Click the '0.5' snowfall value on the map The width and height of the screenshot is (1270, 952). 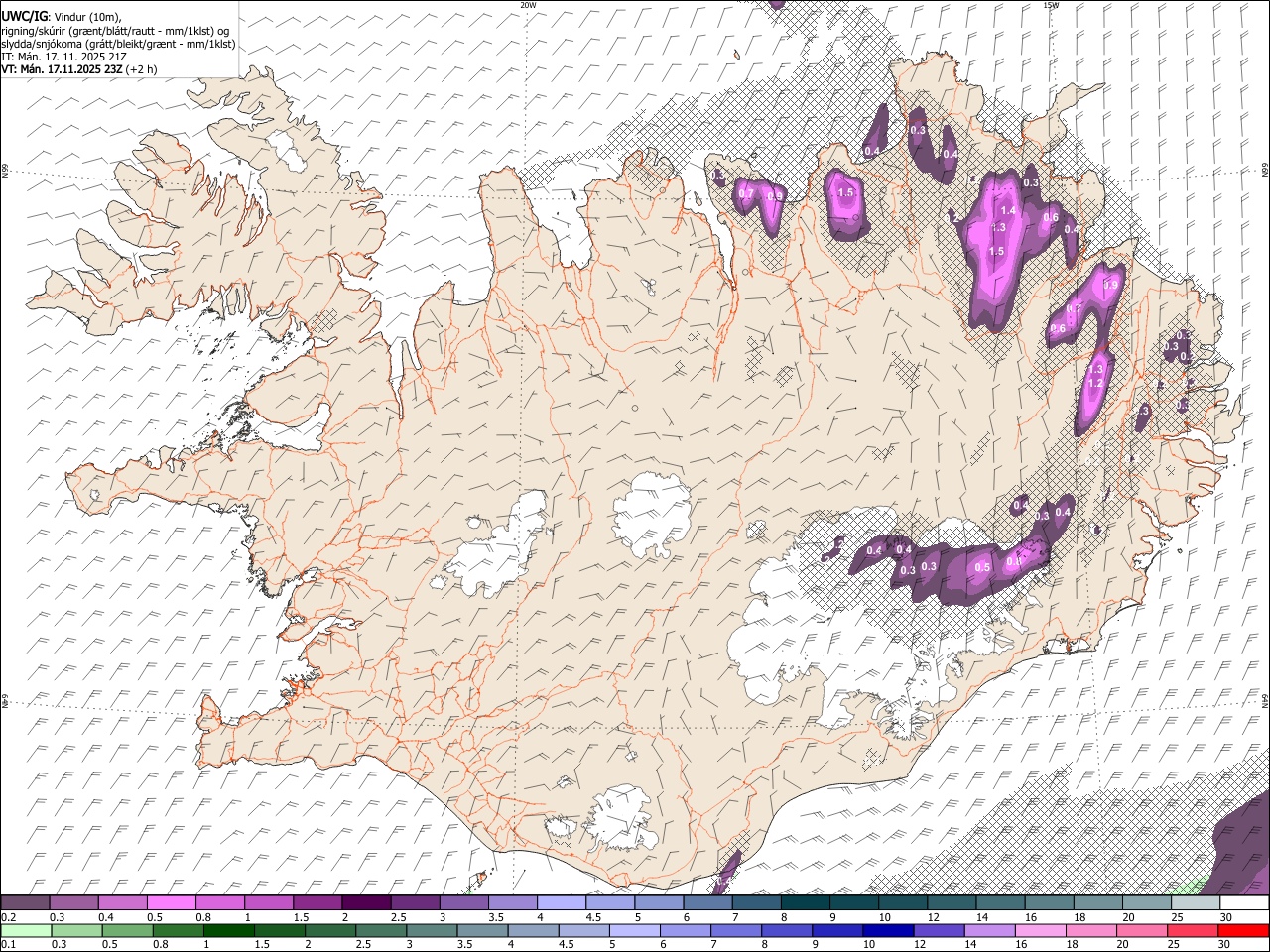coord(982,567)
